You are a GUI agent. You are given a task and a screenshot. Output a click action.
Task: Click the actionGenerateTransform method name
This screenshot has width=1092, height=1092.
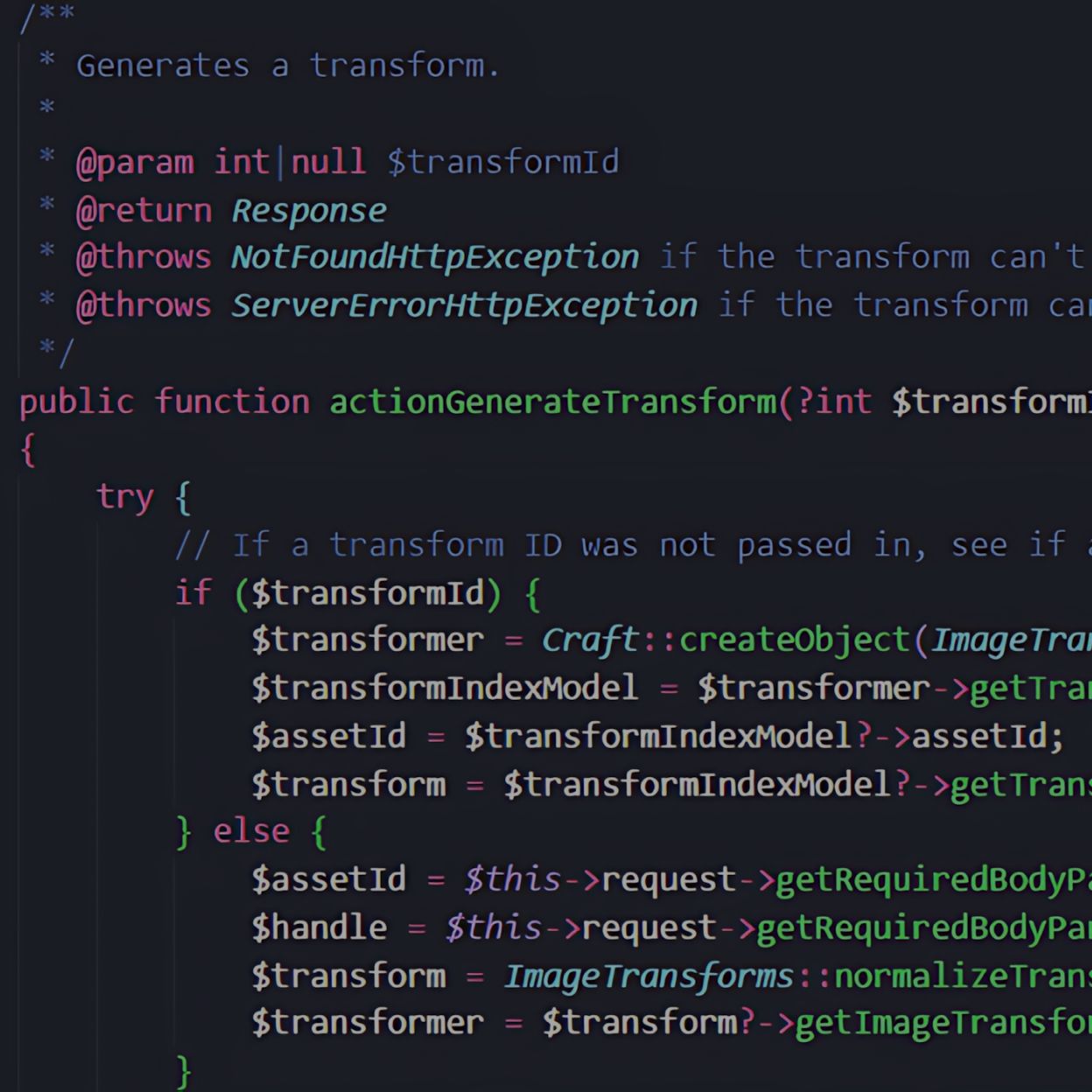click(x=552, y=402)
